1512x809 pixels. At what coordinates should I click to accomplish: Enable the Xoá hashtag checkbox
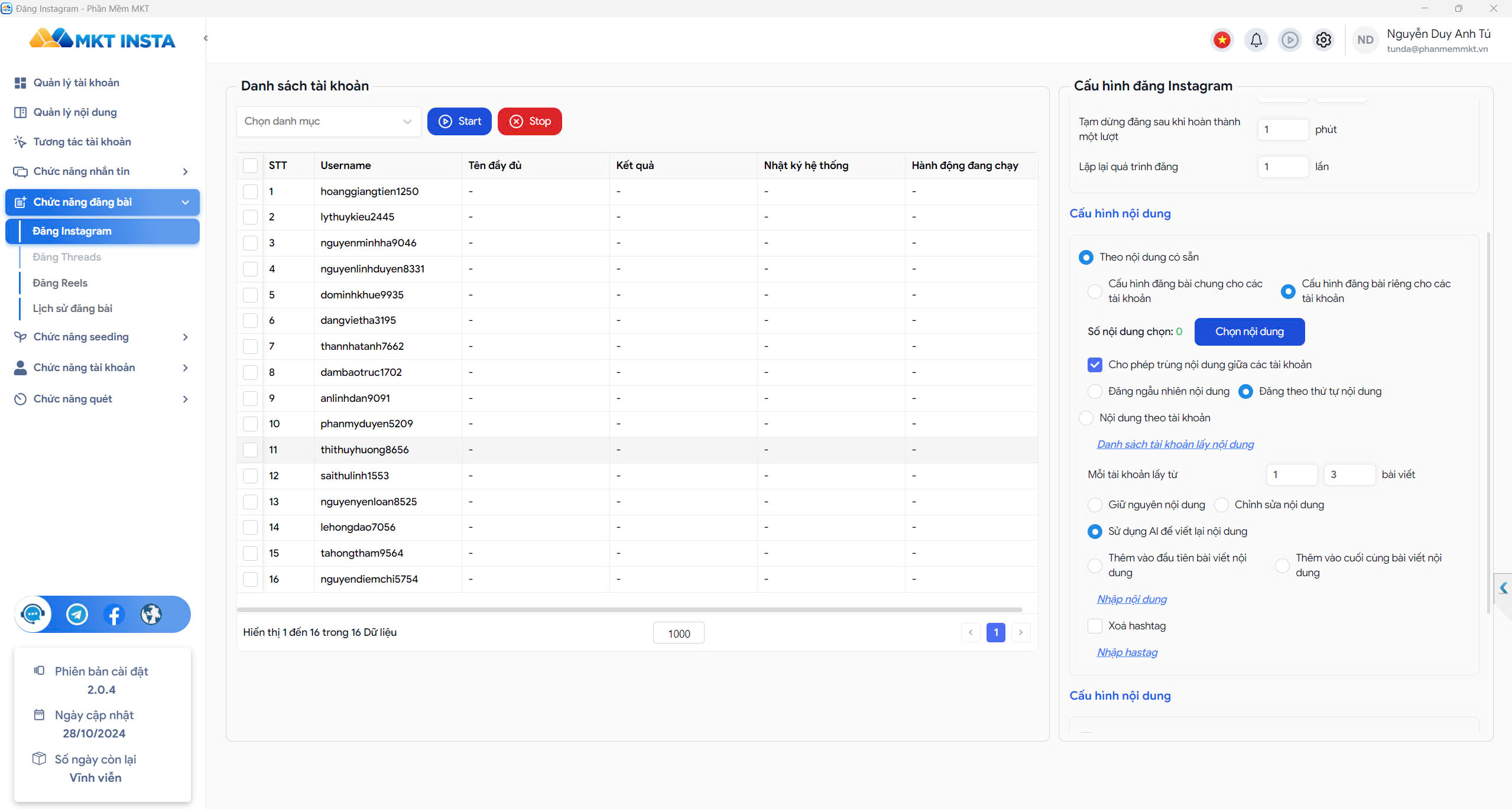[x=1095, y=626]
